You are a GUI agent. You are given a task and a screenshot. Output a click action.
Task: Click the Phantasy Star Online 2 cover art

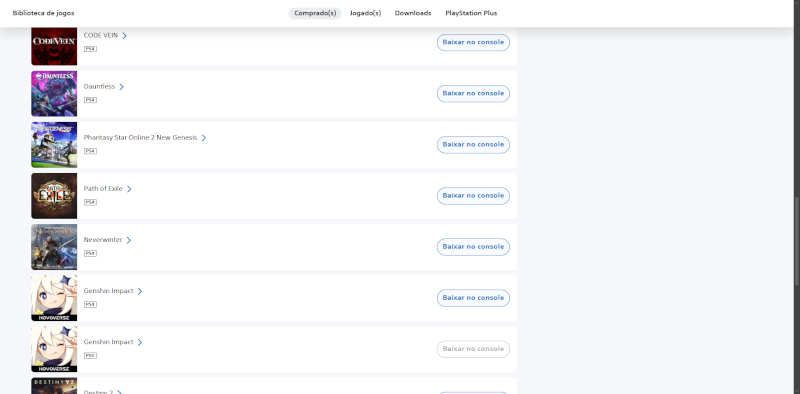(54, 145)
